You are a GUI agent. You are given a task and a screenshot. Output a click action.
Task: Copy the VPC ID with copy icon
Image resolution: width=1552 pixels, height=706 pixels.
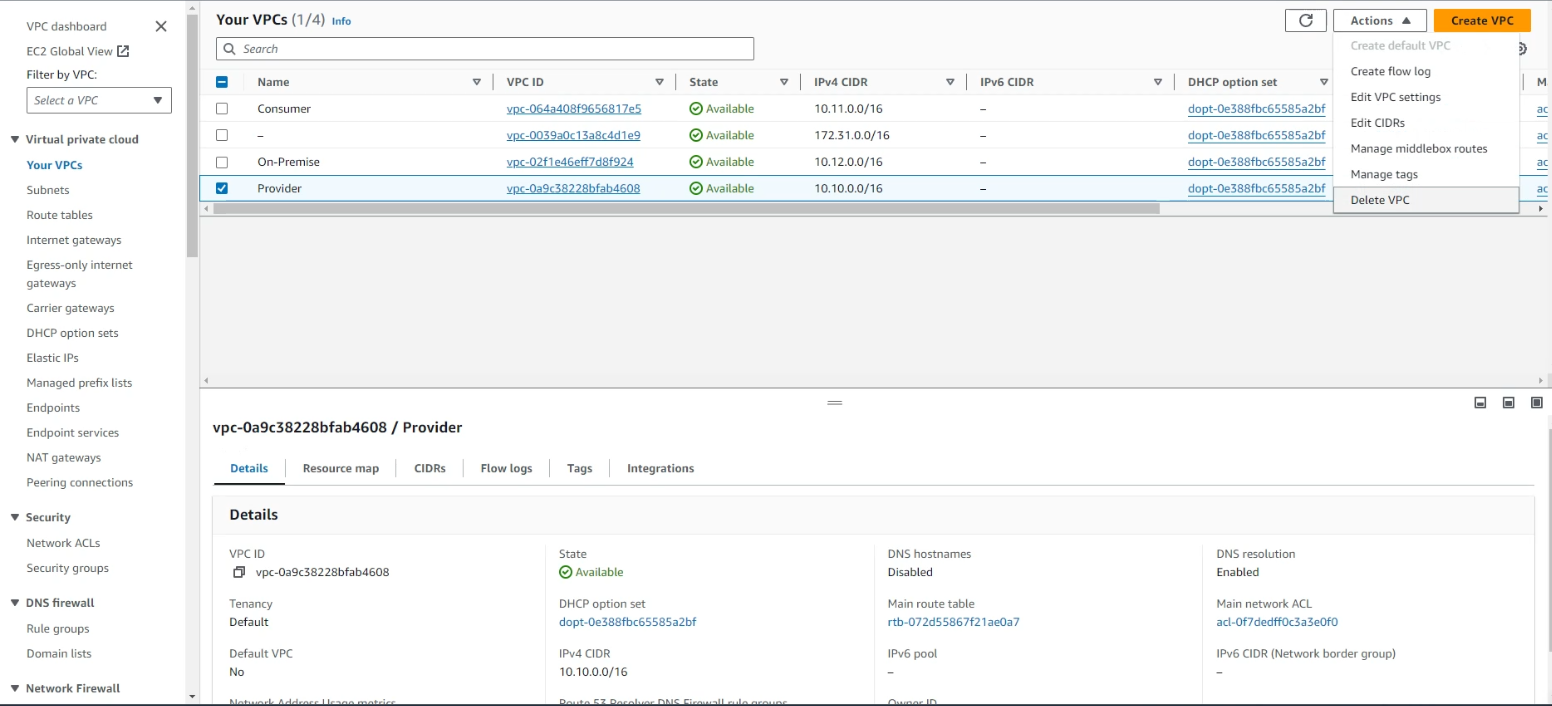(x=239, y=573)
